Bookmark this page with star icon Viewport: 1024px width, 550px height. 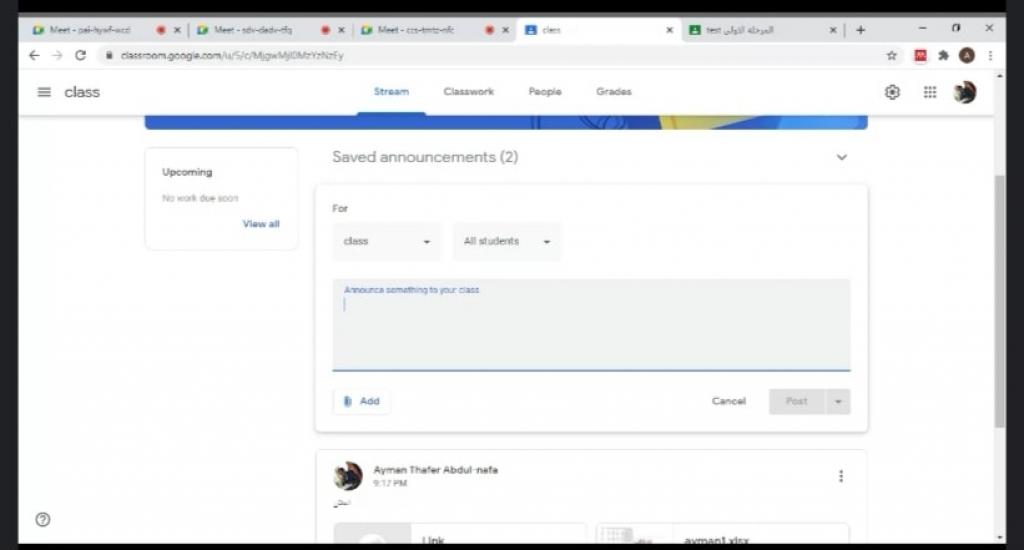891,56
